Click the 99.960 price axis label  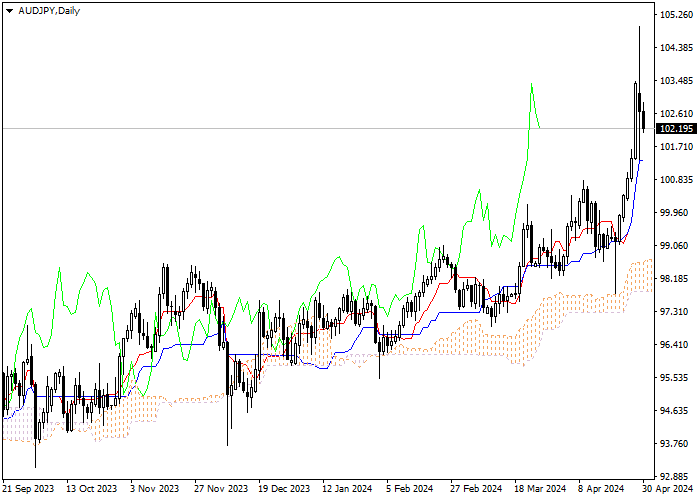(674, 212)
